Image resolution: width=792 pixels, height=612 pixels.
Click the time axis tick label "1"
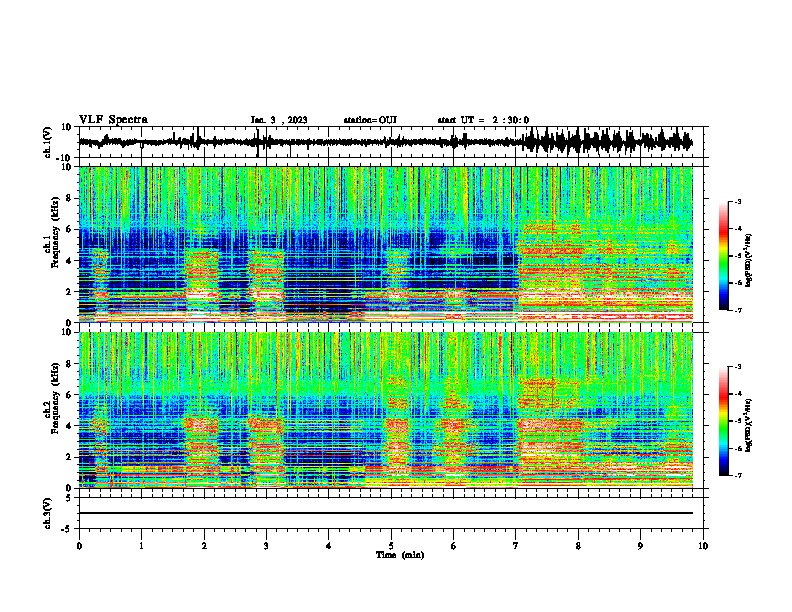(141, 546)
